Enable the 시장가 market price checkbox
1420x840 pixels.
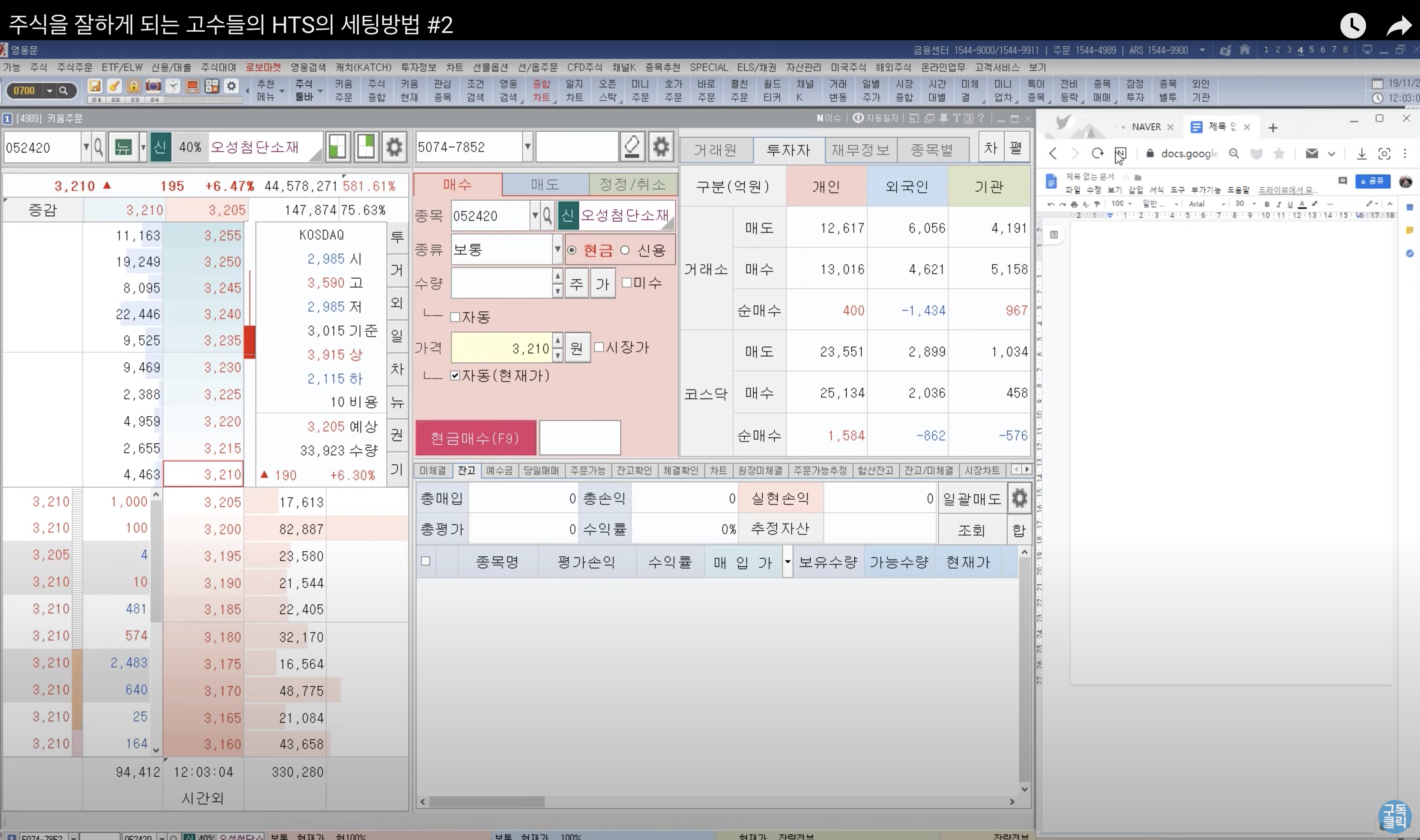click(599, 347)
